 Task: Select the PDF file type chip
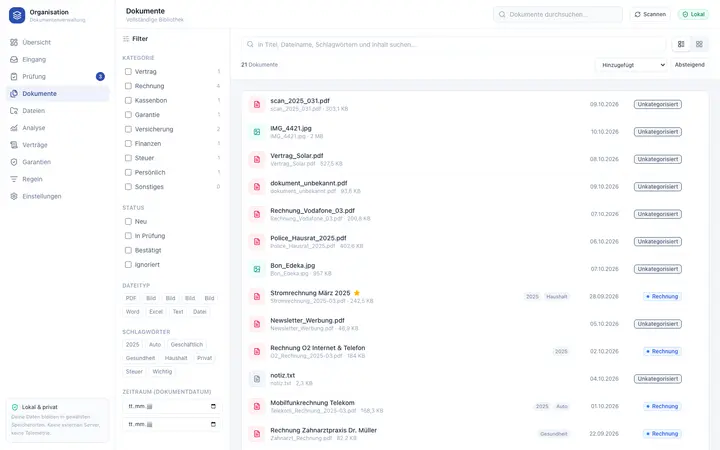(x=131, y=298)
